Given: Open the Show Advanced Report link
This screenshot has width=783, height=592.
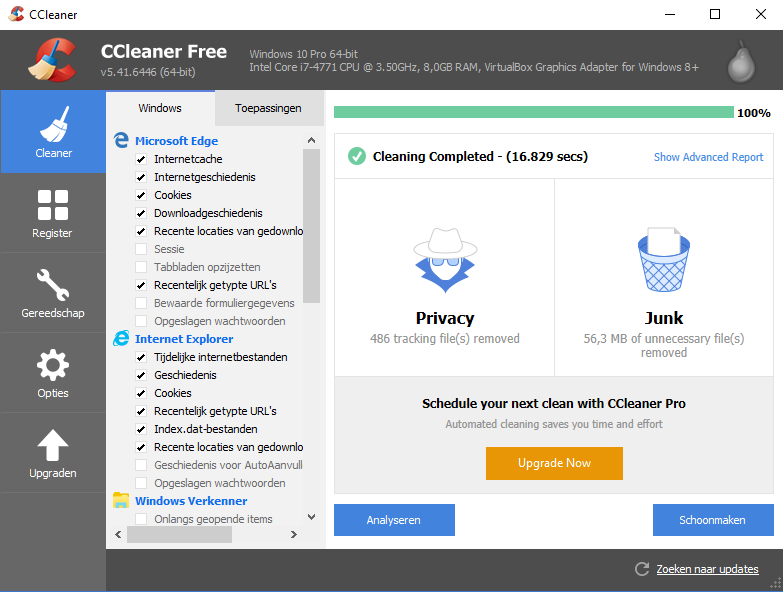Looking at the screenshot, I should pyautogui.click(x=708, y=157).
